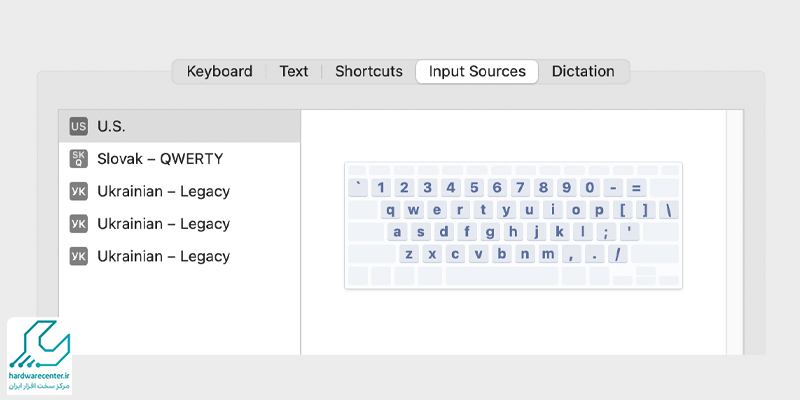Image resolution: width=800 pixels, height=400 pixels.
Task: Select the Input Sources tab
Action: point(477,72)
